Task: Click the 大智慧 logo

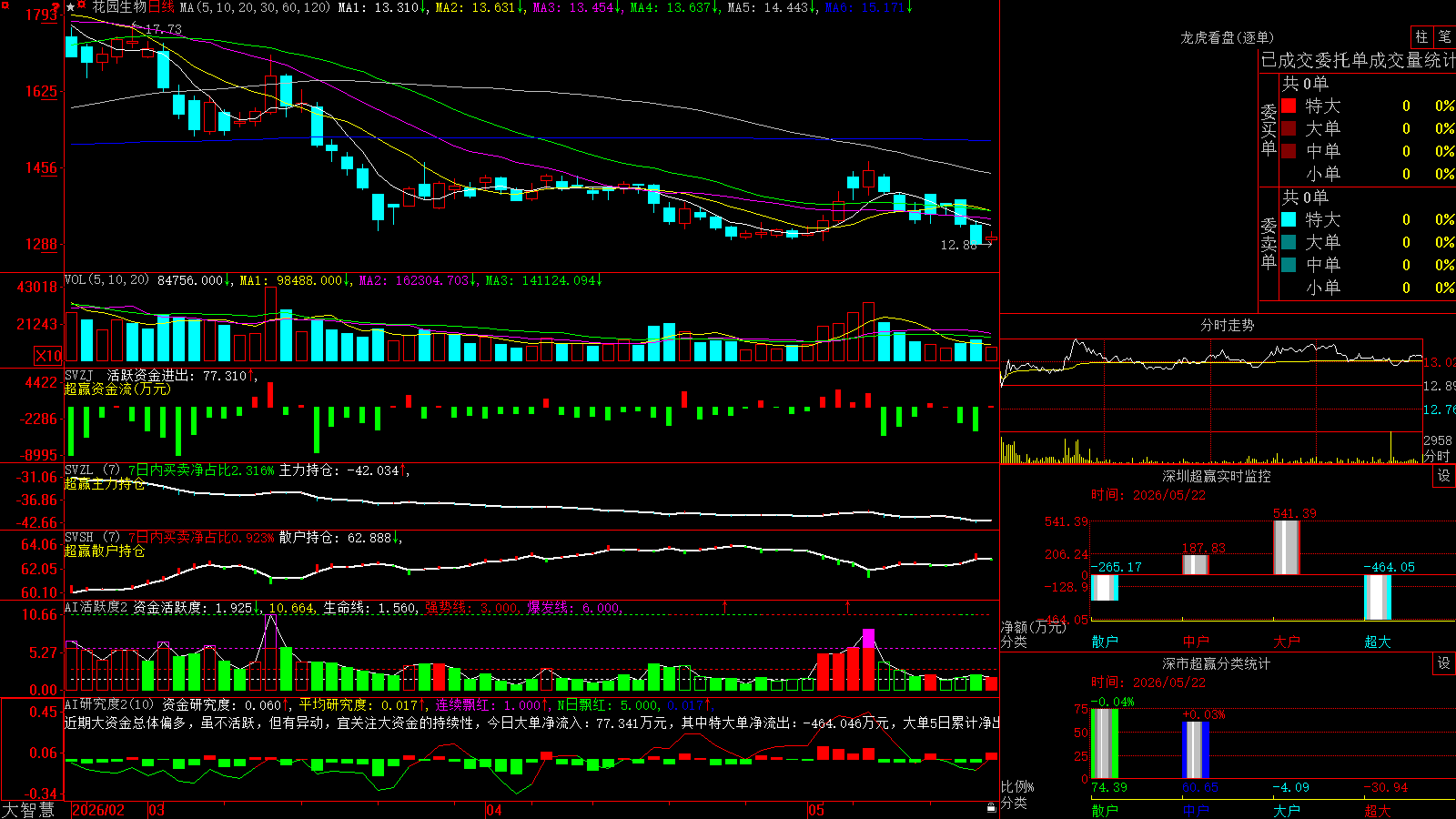Action: tap(28, 810)
